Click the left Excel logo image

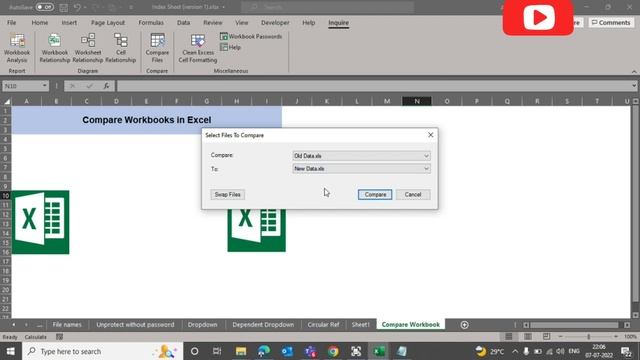click(x=40, y=222)
